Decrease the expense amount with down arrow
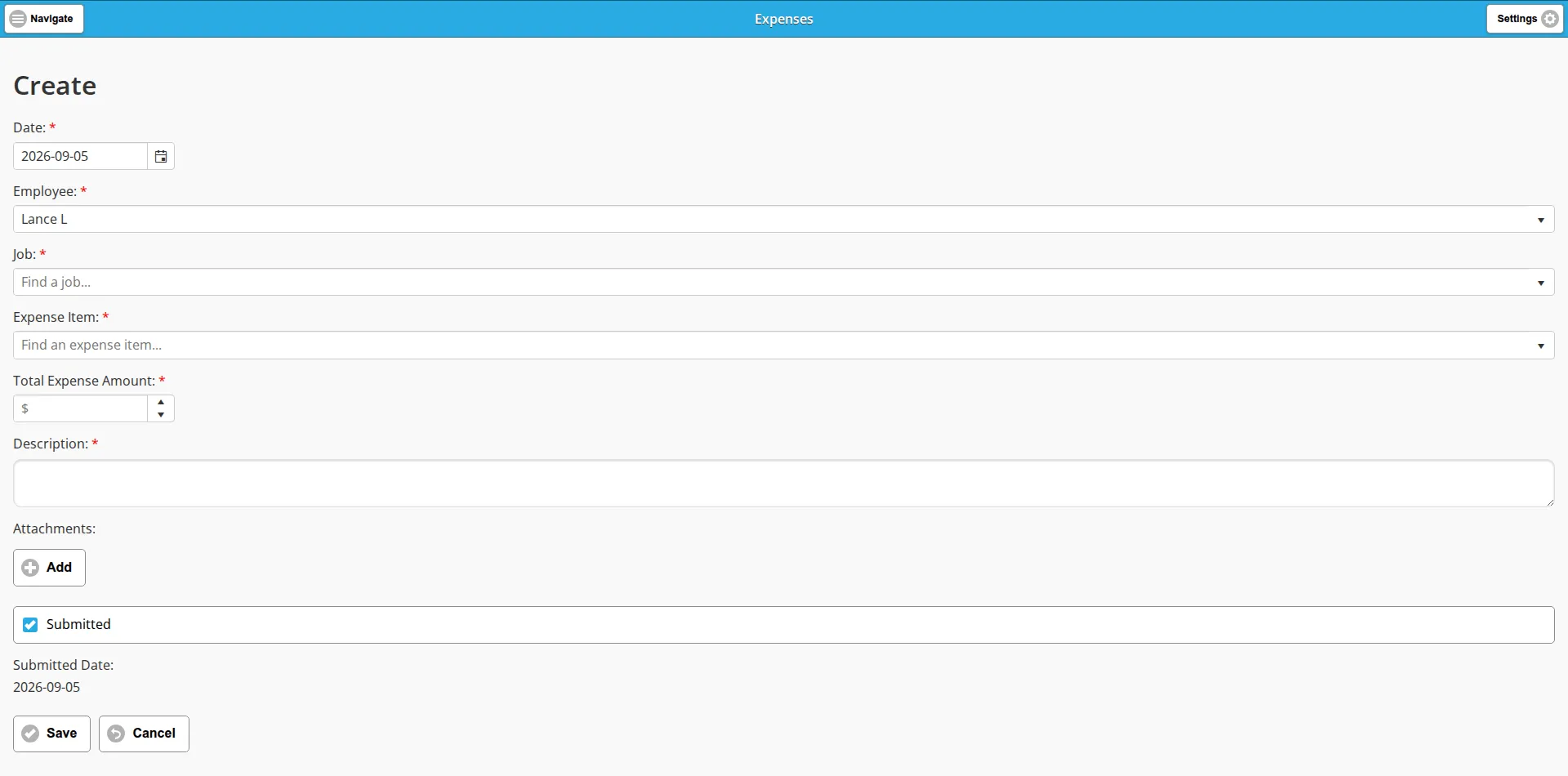The height and width of the screenshot is (776, 1568). pyautogui.click(x=162, y=416)
